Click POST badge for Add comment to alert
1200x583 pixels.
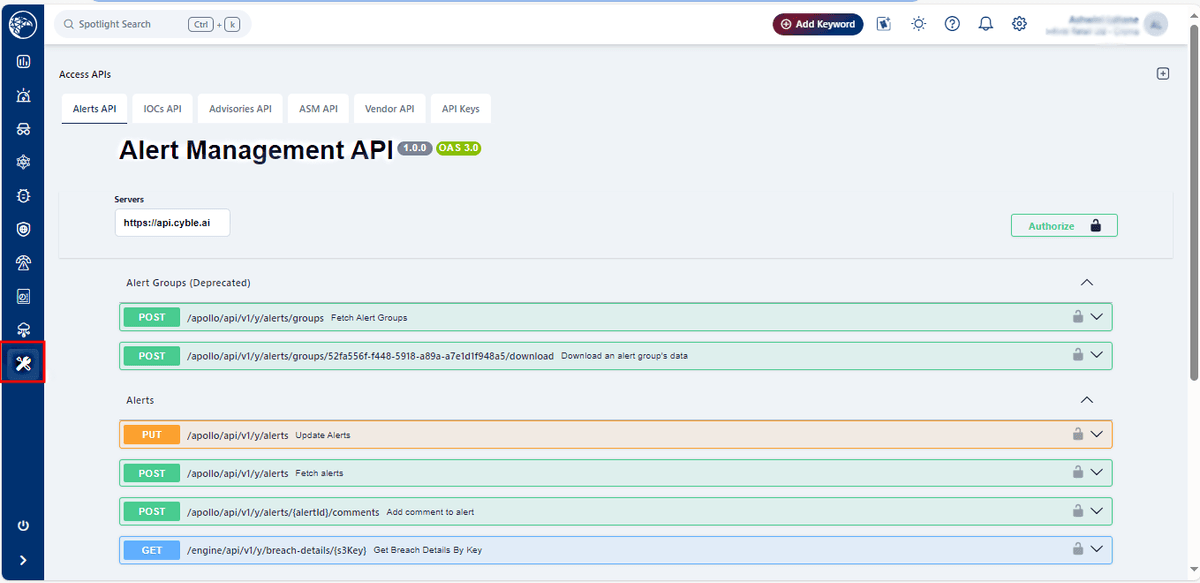(152, 511)
